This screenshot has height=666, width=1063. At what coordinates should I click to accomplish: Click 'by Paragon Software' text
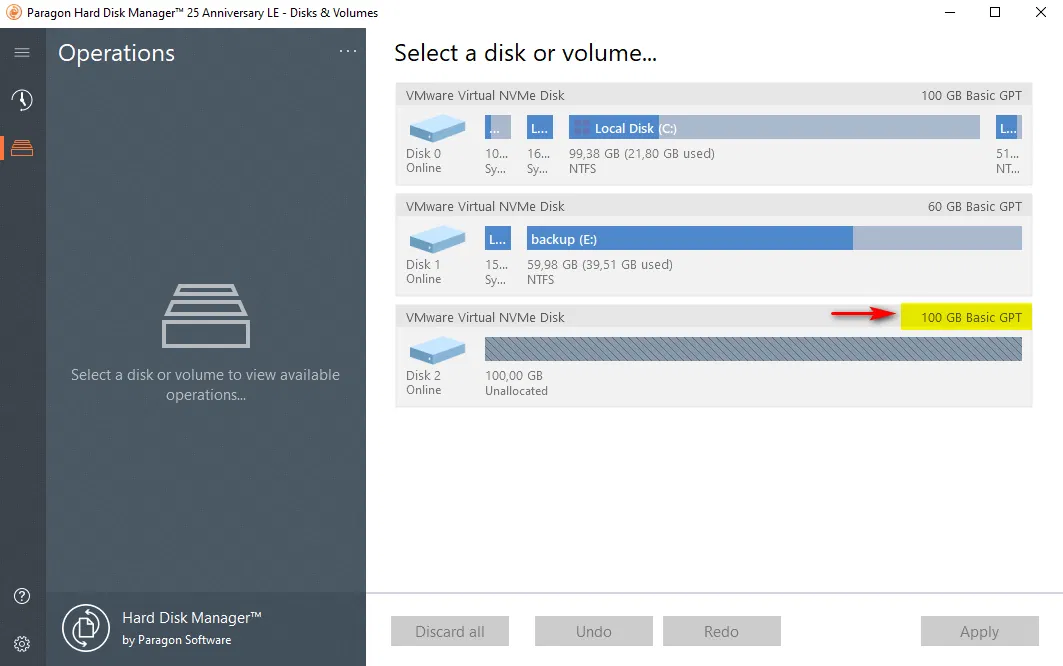(176, 640)
